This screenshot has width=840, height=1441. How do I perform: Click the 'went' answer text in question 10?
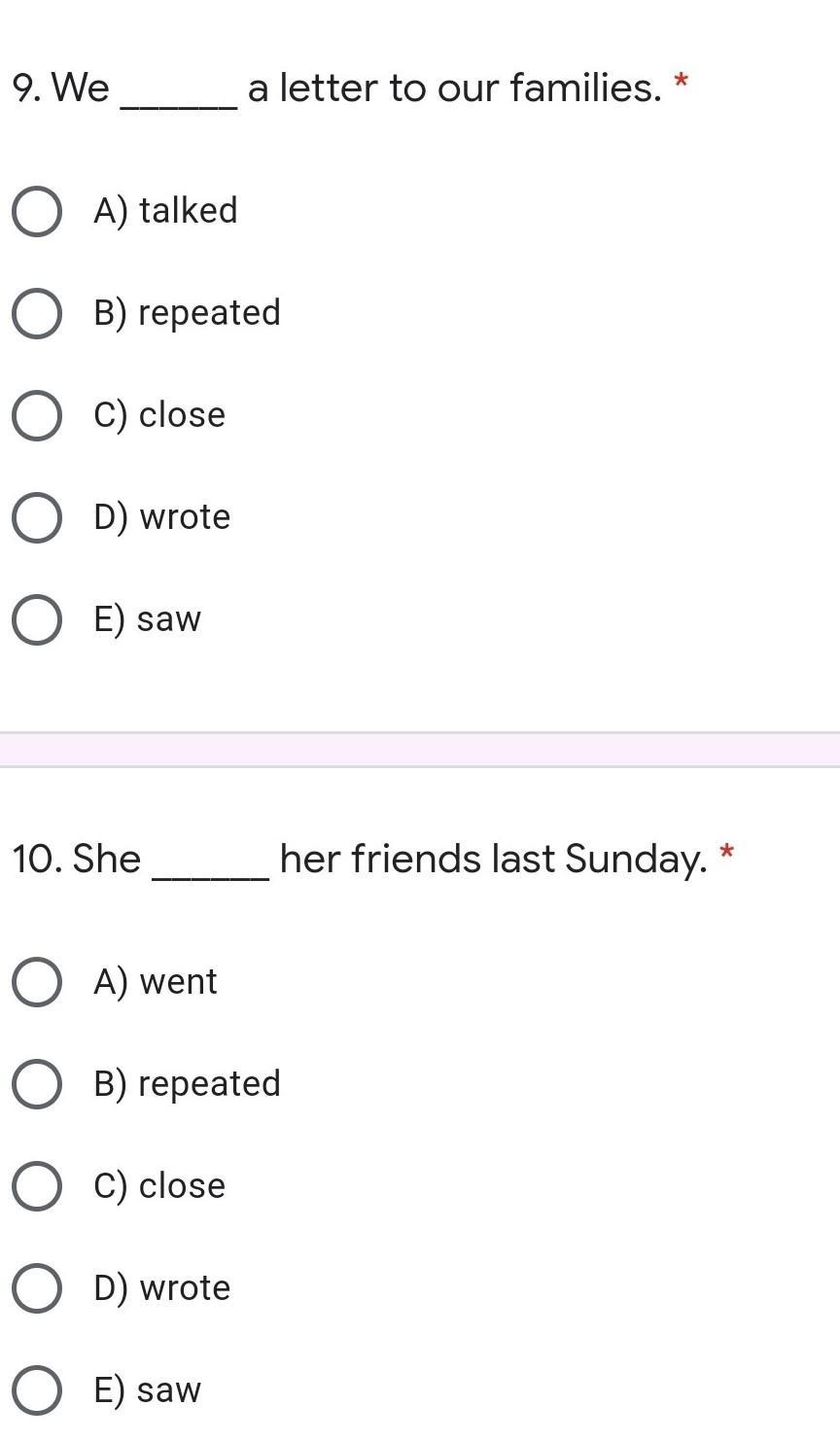coord(178,982)
